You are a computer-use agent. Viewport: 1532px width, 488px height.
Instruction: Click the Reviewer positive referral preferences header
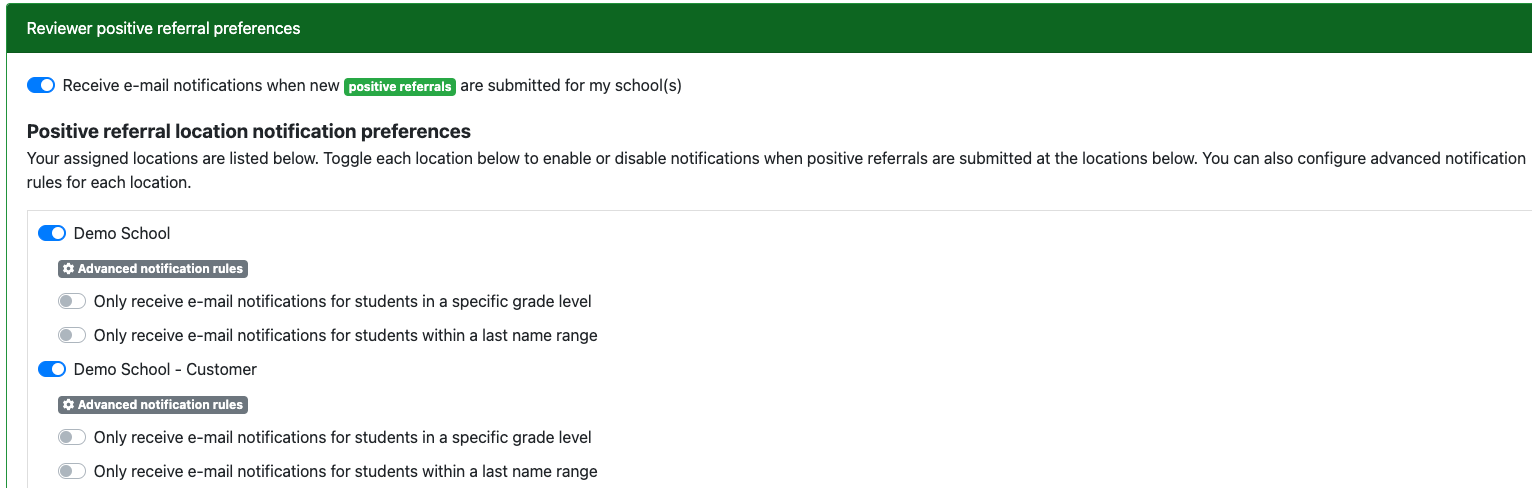point(163,28)
